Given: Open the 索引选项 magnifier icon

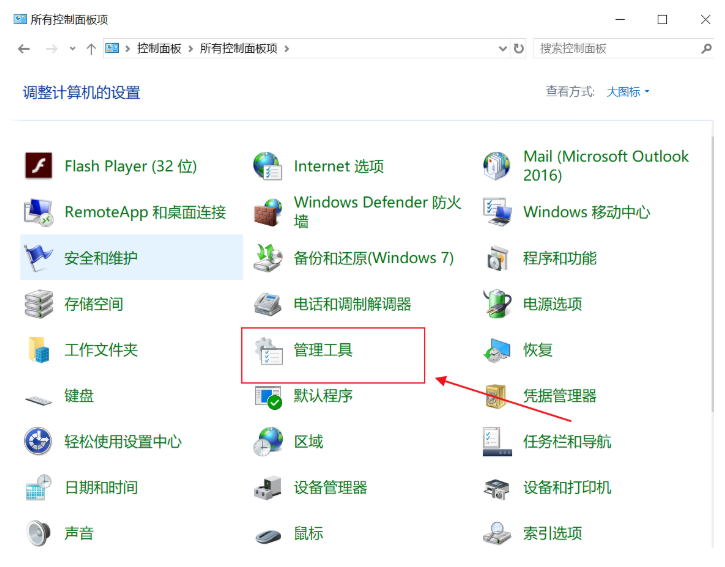Looking at the screenshot, I should point(497,533).
